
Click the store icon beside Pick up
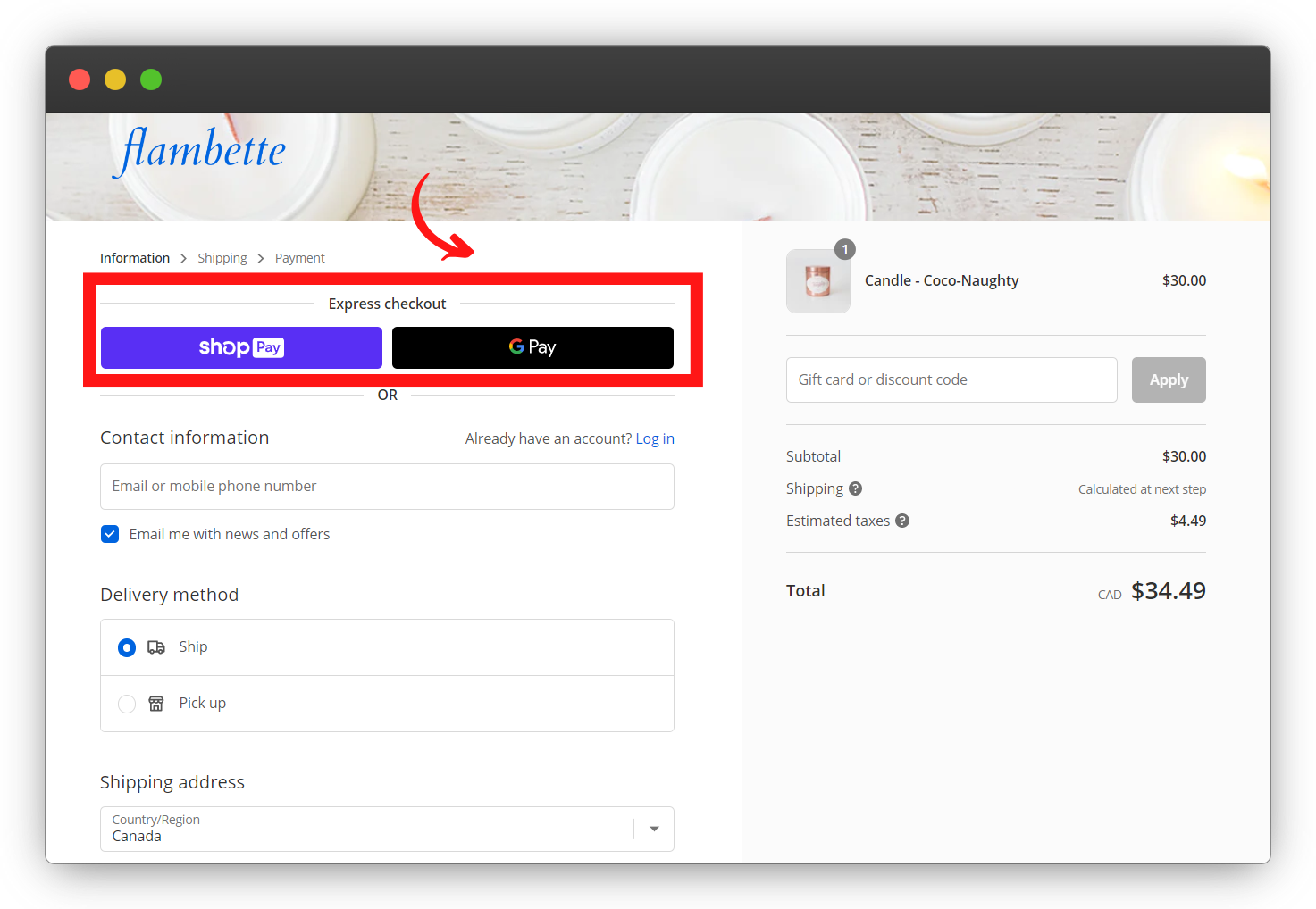tap(156, 704)
